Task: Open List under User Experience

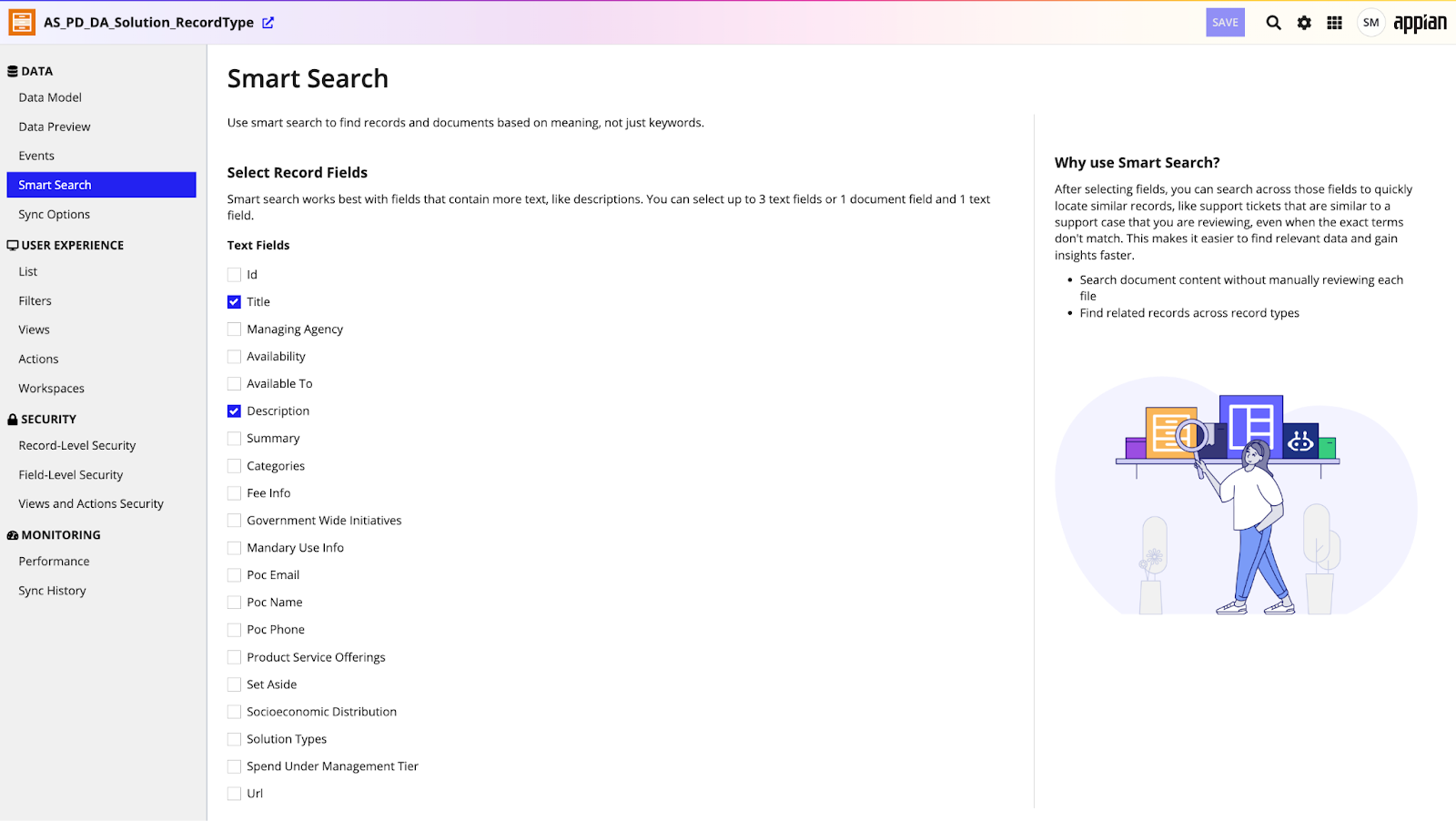Action: pos(28,271)
